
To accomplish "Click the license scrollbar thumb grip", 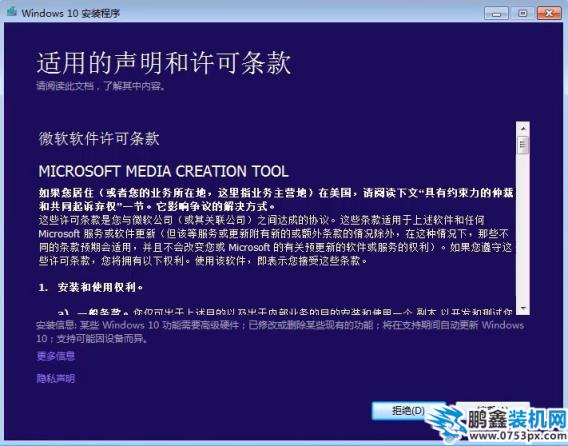I will pos(523,145).
